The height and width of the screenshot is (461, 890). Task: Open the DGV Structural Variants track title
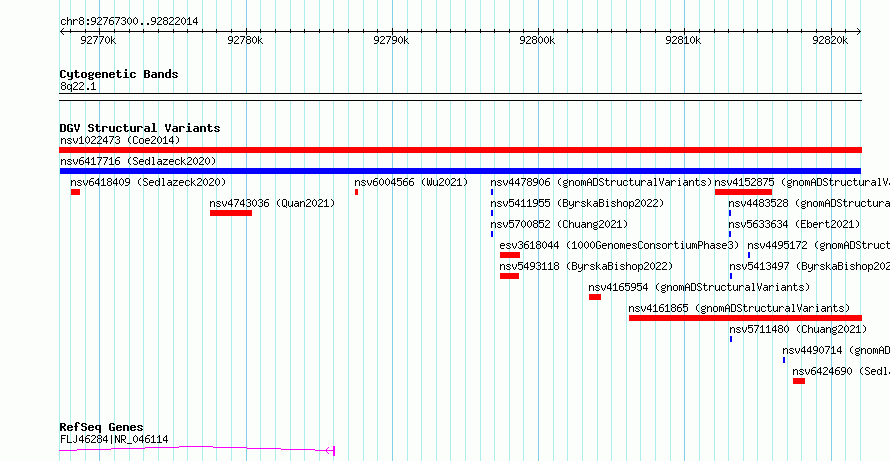click(x=140, y=128)
